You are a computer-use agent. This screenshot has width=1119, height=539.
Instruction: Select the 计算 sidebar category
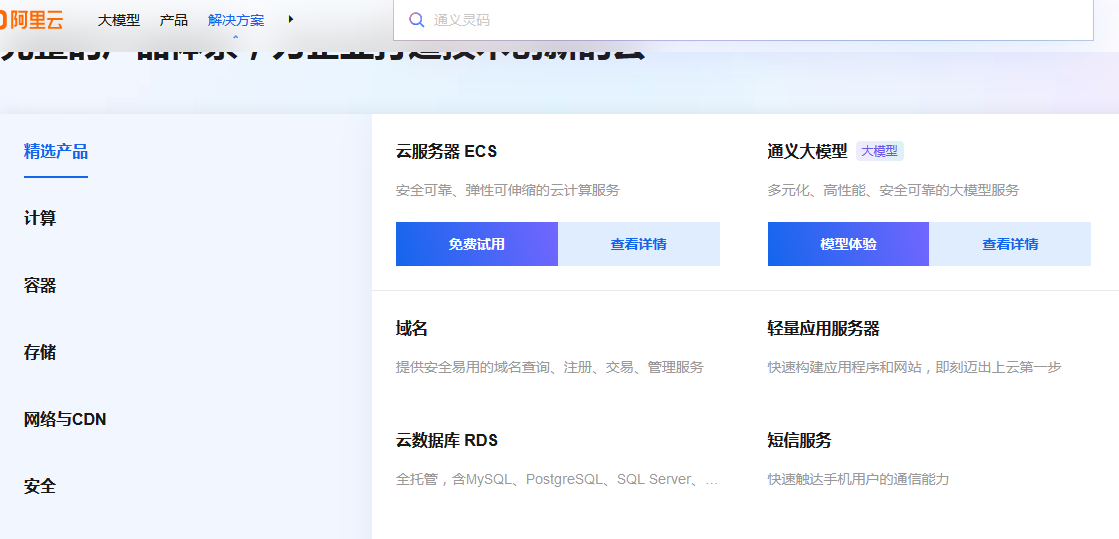(x=40, y=218)
